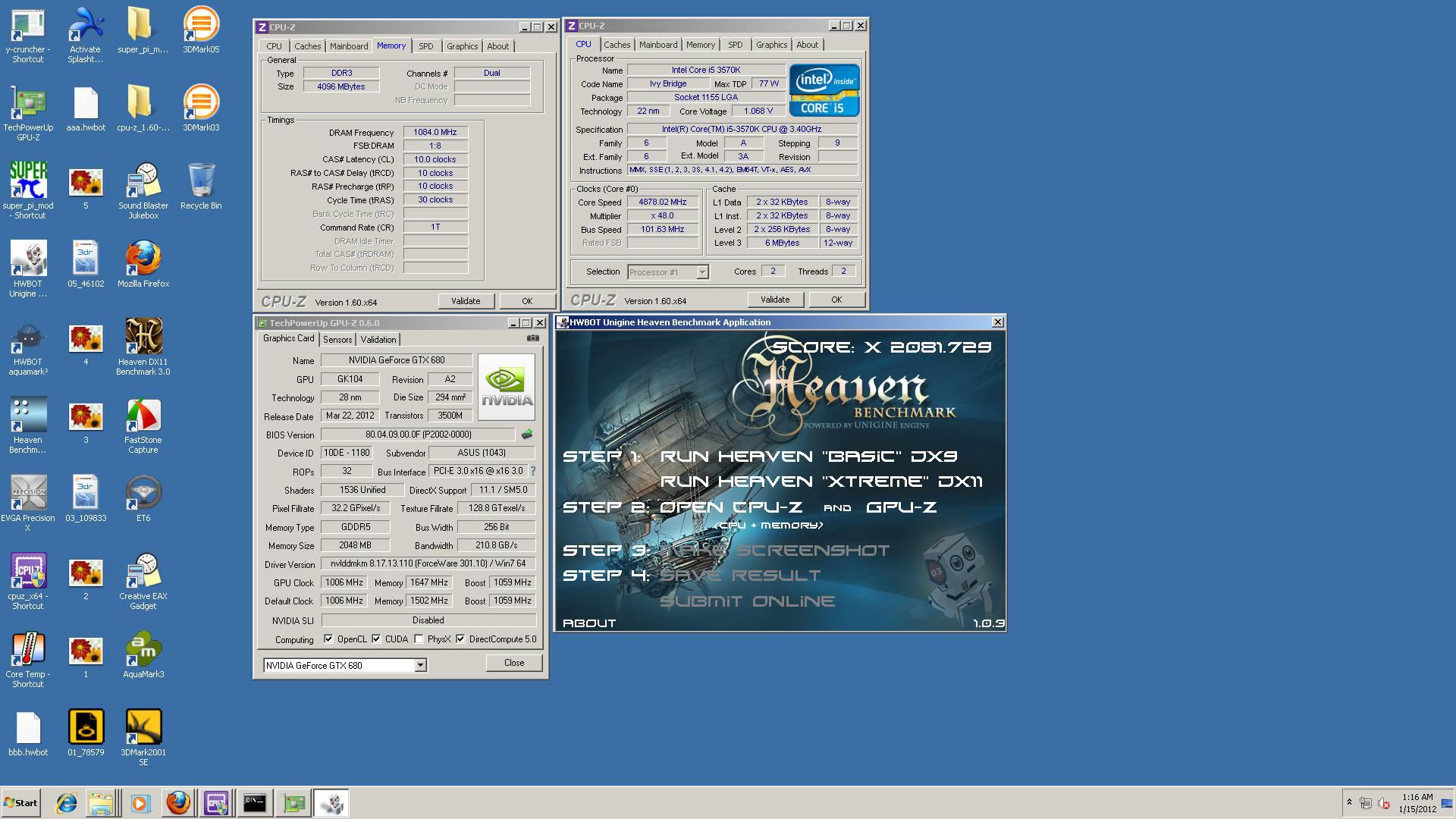Viewport: 1456px width, 819px height.
Task: Switch to Sensors tab in GPU-Z
Action: pyautogui.click(x=337, y=340)
